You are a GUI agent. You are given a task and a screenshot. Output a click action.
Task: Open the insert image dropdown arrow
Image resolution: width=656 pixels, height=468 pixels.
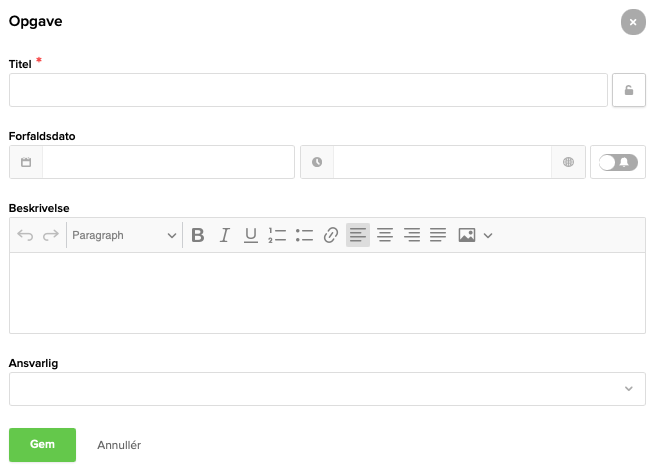(x=488, y=235)
